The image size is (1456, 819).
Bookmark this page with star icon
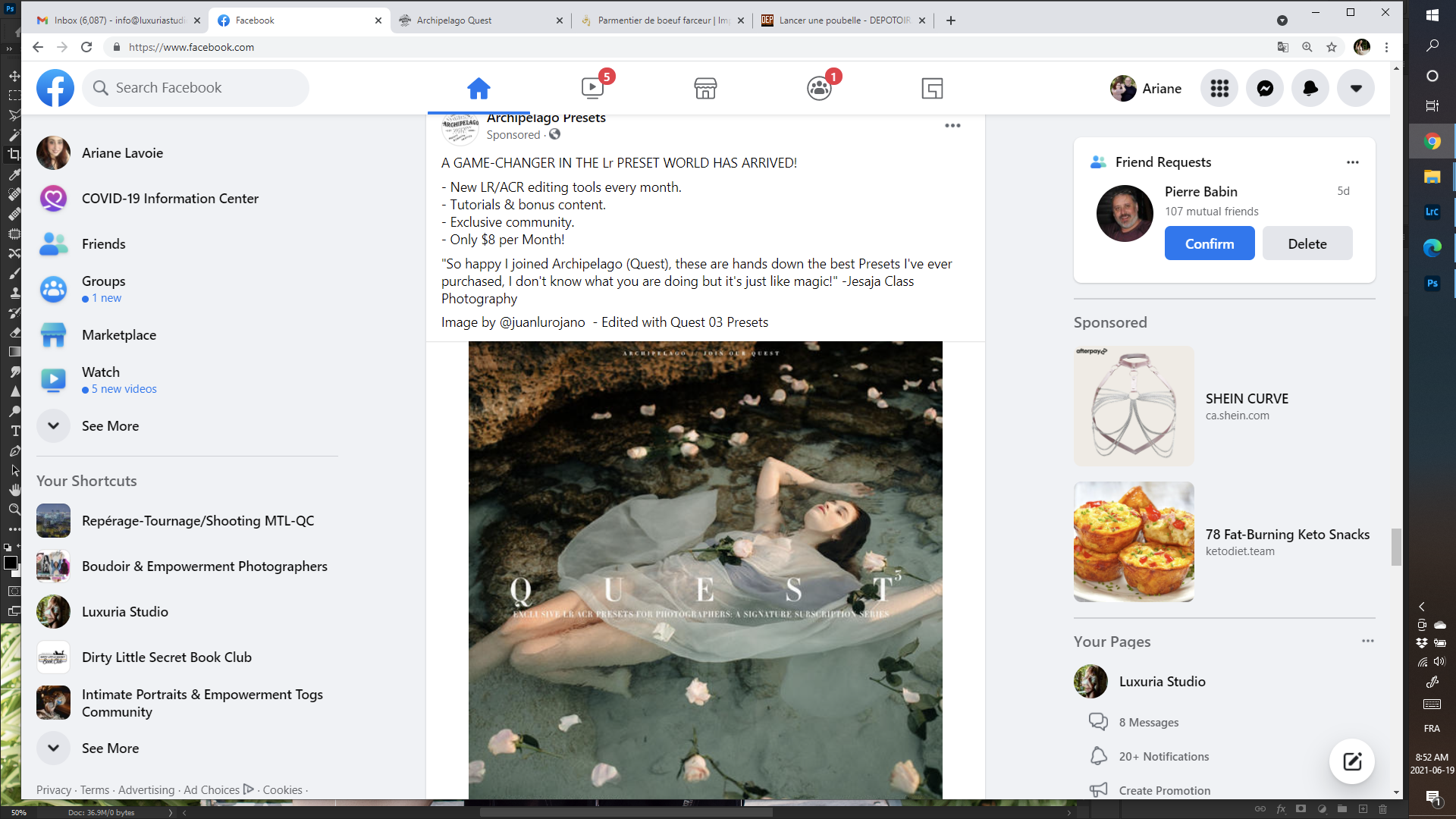(x=1332, y=47)
